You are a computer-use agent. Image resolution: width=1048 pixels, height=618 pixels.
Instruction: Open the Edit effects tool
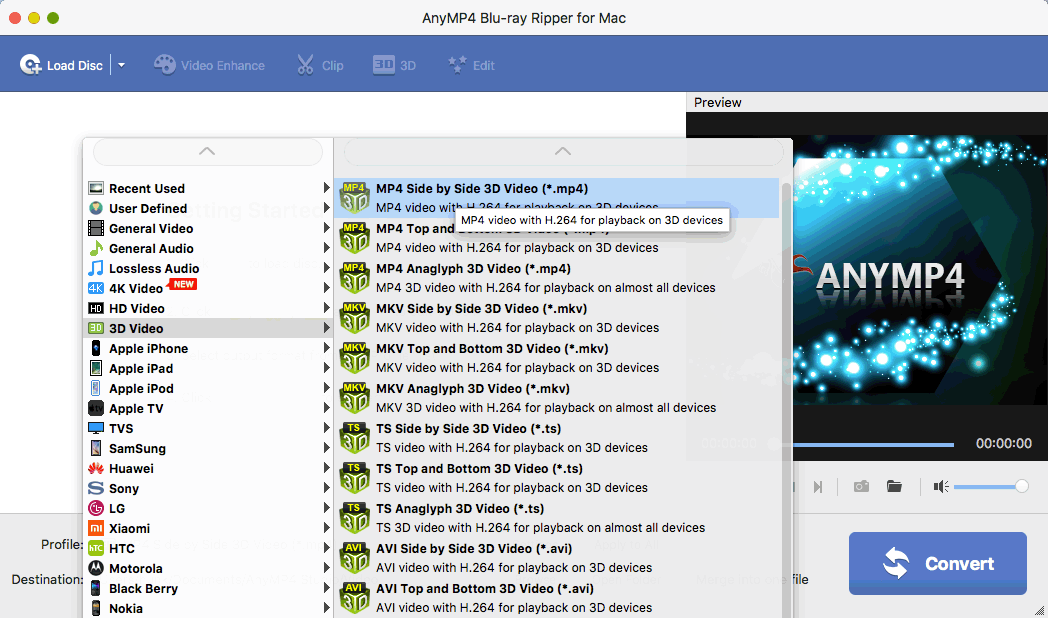click(x=471, y=65)
